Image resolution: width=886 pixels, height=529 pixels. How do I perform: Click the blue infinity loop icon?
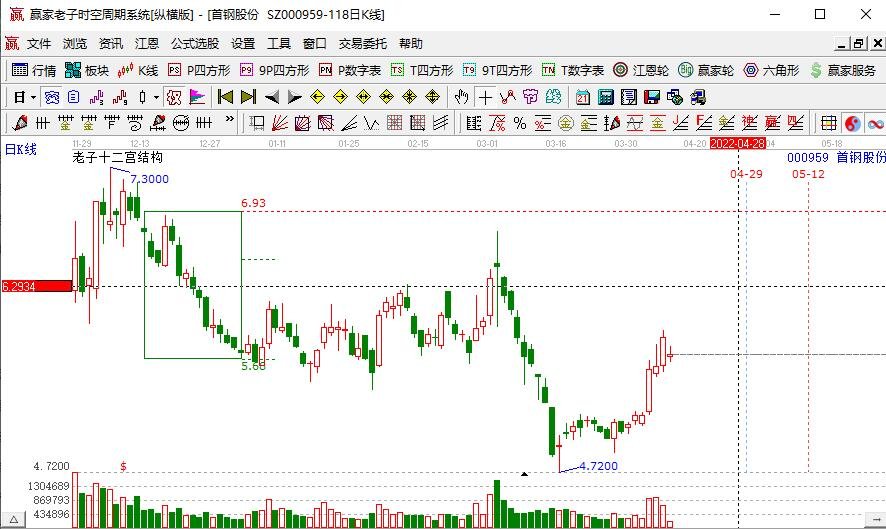876,123
